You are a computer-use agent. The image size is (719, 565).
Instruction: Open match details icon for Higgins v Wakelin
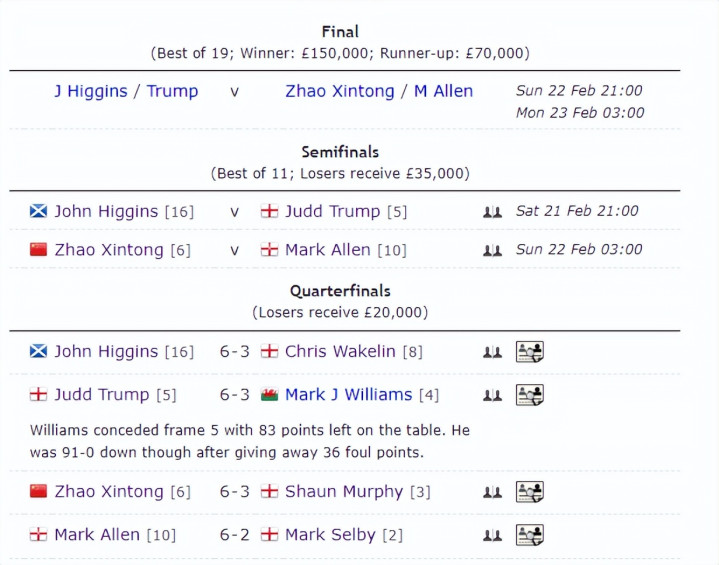click(529, 352)
